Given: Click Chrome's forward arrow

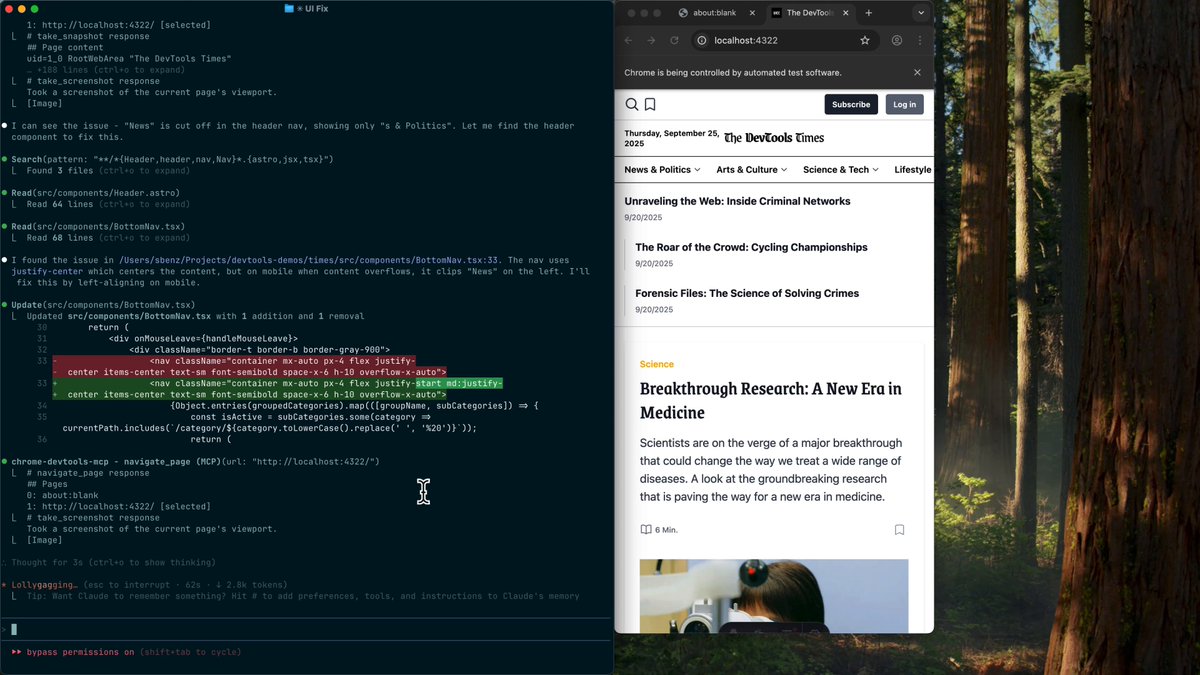Looking at the screenshot, I should pyautogui.click(x=651, y=40).
